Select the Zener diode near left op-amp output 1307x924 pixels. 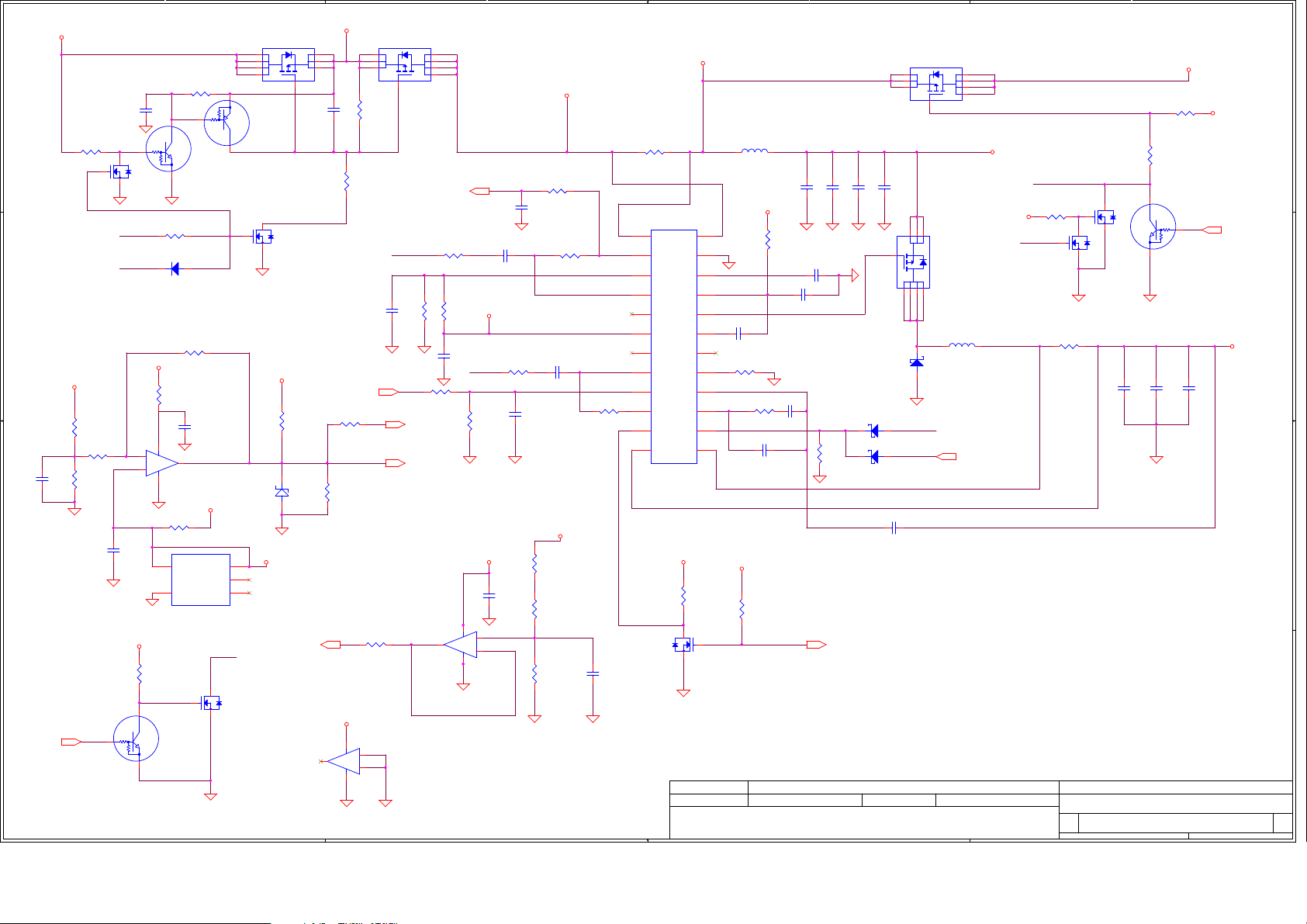pos(282,492)
